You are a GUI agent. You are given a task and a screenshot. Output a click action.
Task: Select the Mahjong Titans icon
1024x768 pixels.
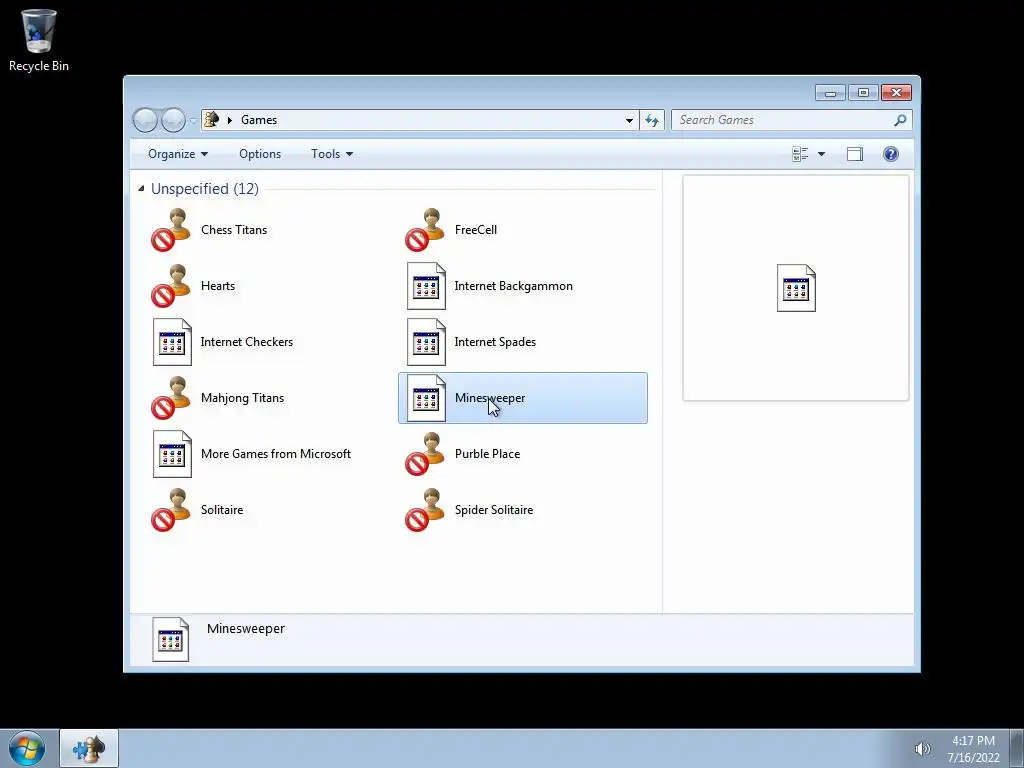(171, 398)
